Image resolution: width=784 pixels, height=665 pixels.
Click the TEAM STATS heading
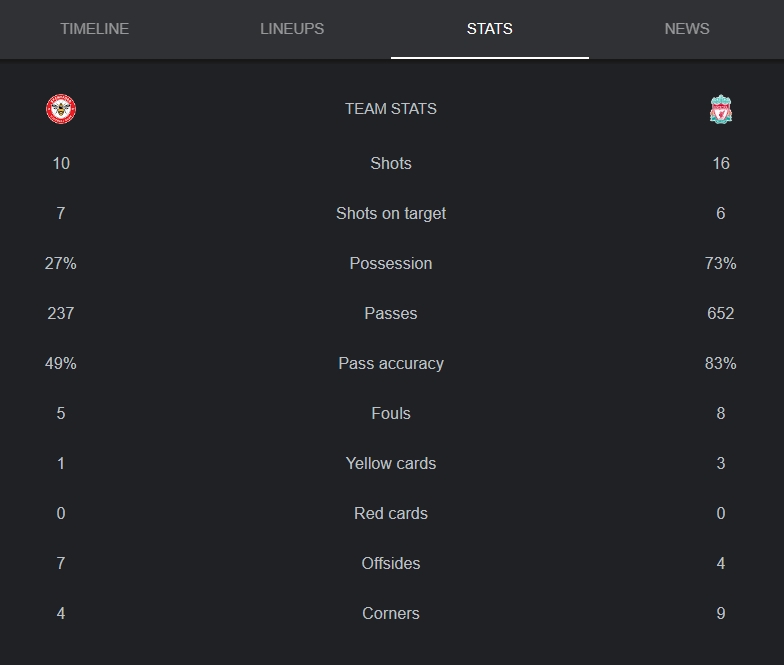(391, 109)
